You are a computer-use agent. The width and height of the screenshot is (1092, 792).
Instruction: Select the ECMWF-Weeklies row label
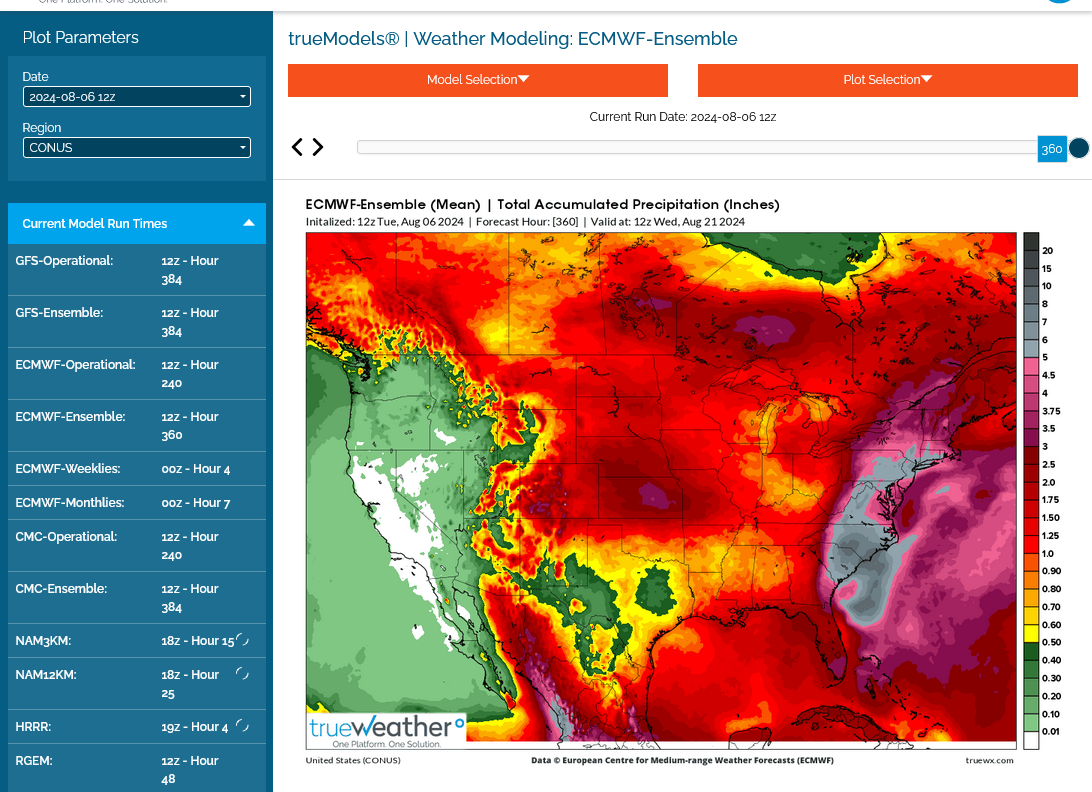[68, 469]
